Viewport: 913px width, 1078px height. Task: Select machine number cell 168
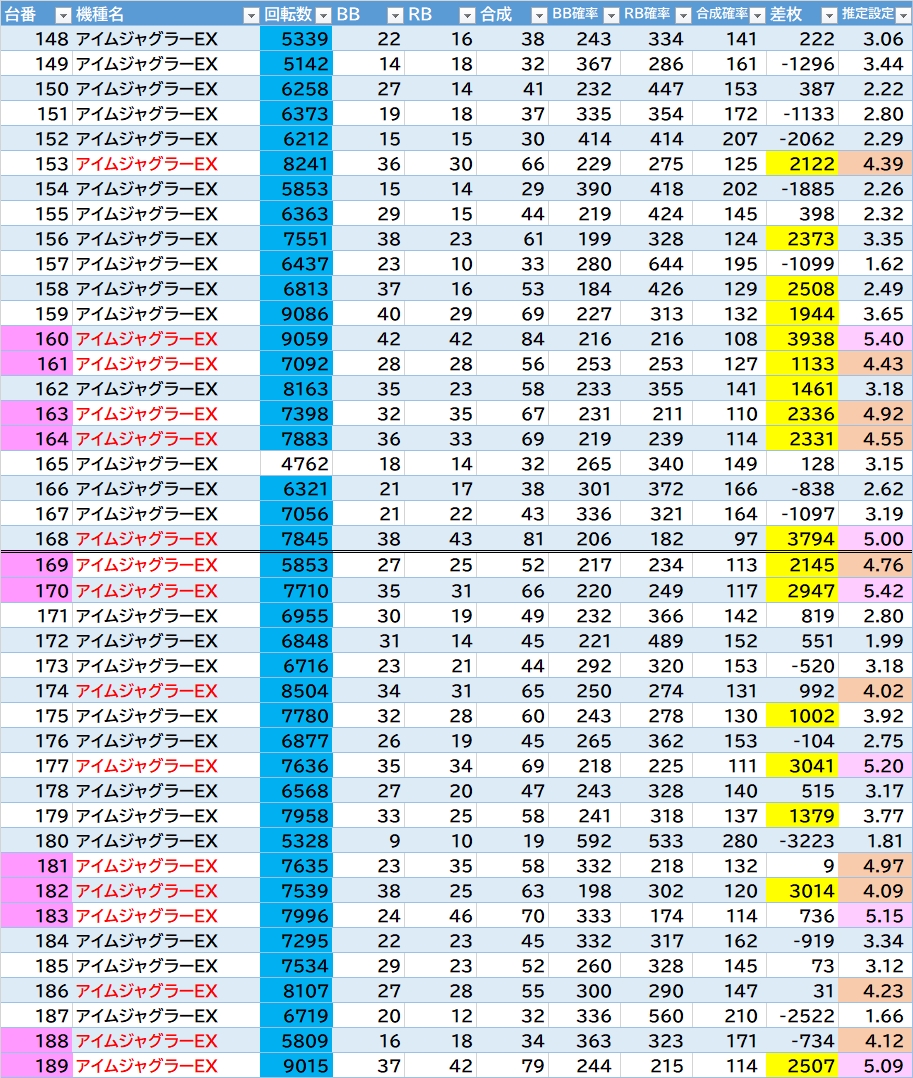(x=36, y=539)
